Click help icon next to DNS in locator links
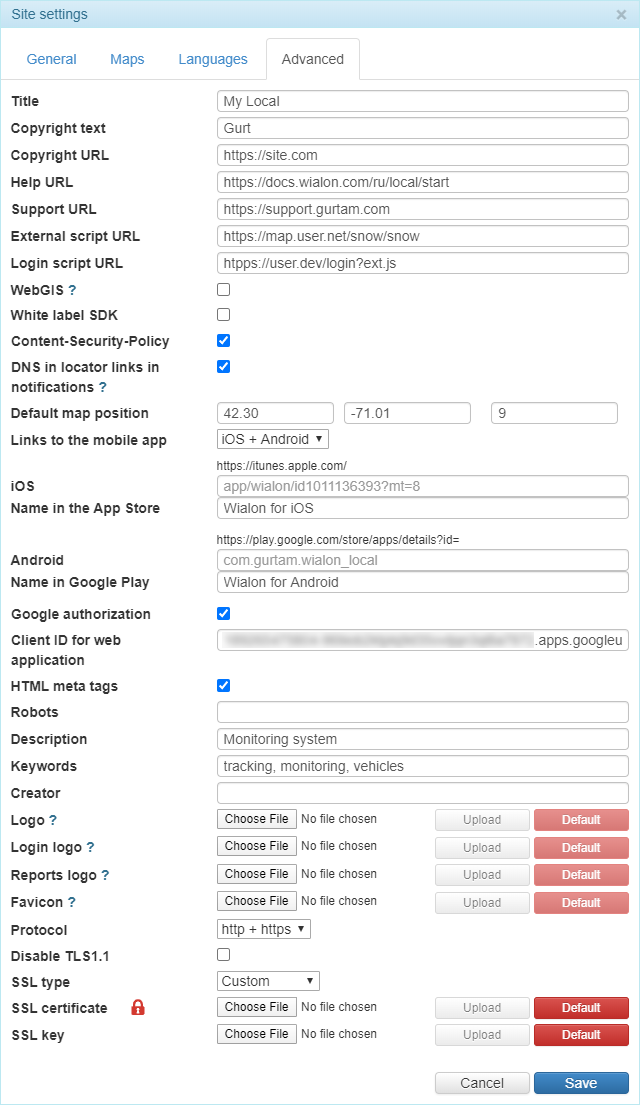This screenshot has height=1105, width=640. pyautogui.click(x=103, y=387)
